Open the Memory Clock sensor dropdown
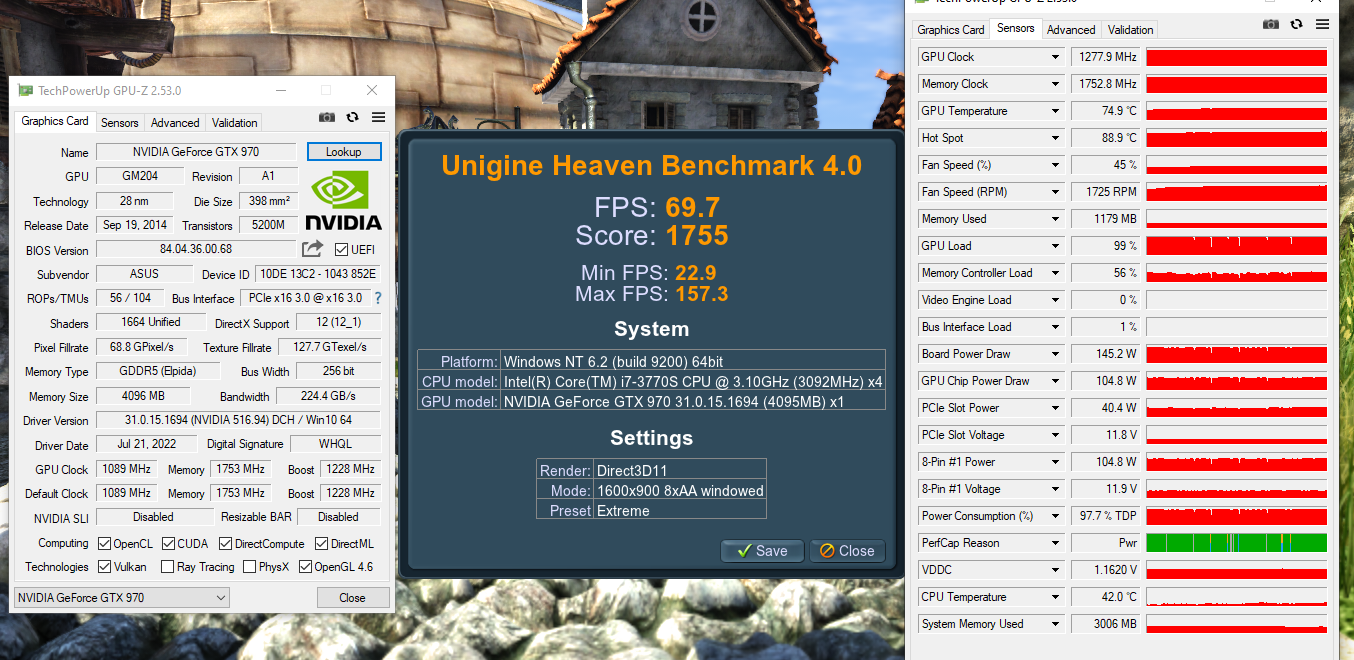This screenshot has width=1354, height=660. [x=1054, y=84]
